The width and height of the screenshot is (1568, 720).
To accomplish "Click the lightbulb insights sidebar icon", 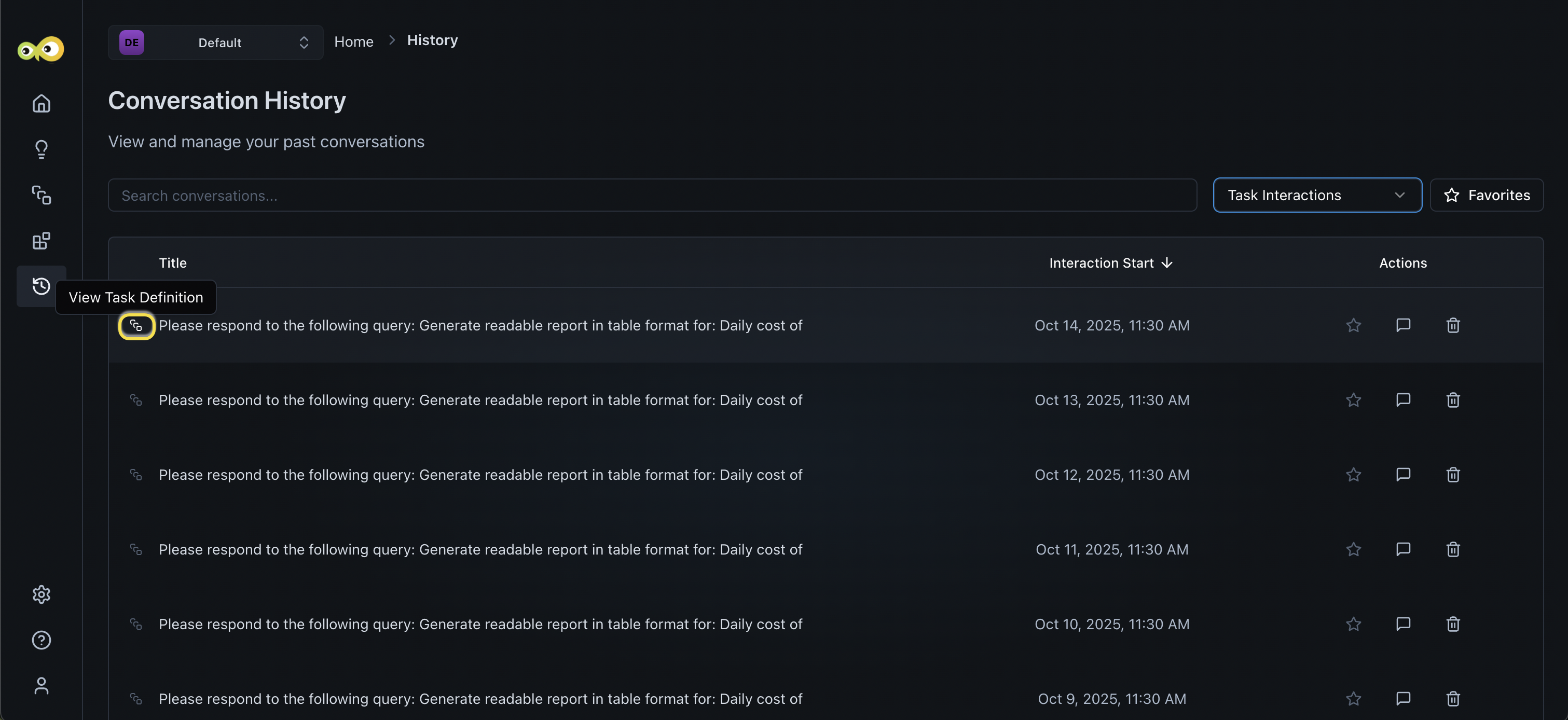I will point(42,149).
